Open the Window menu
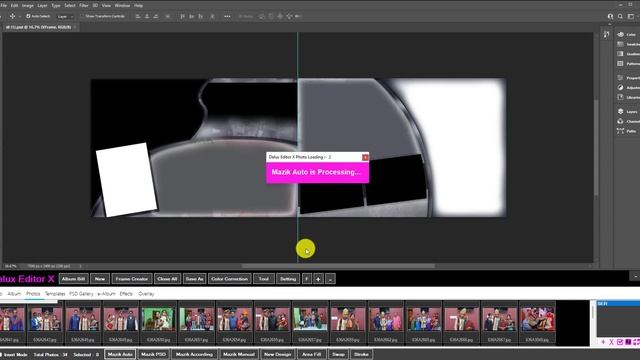This screenshot has width=640, height=360. click(x=122, y=6)
